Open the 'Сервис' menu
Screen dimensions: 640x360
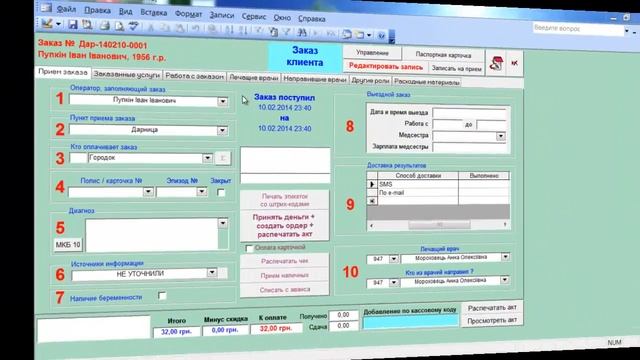point(253,16)
